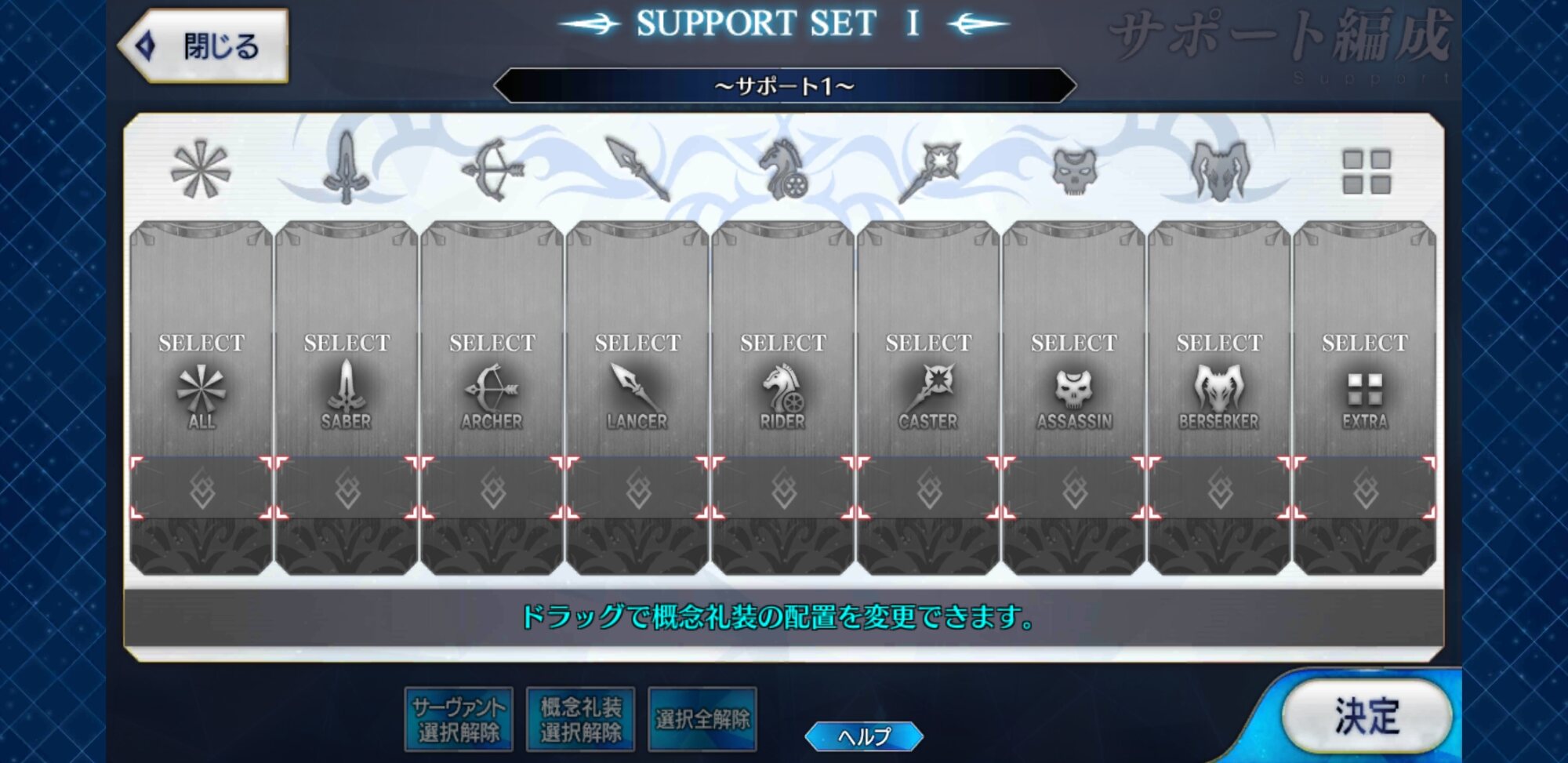Open the LANCER servant select card
The width and height of the screenshot is (1568, 763).
coord(637,339)
